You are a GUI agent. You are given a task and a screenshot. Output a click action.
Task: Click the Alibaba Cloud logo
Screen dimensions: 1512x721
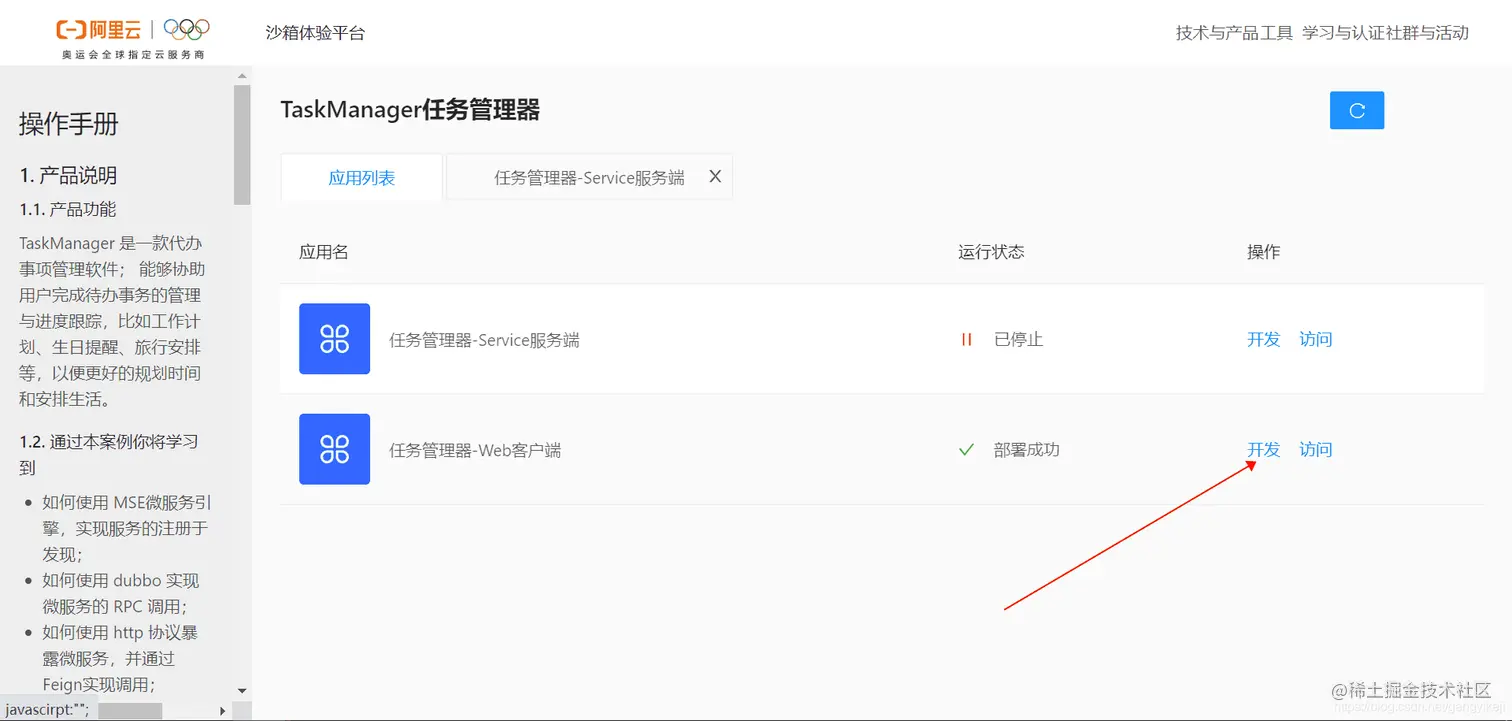coord(98,30)
